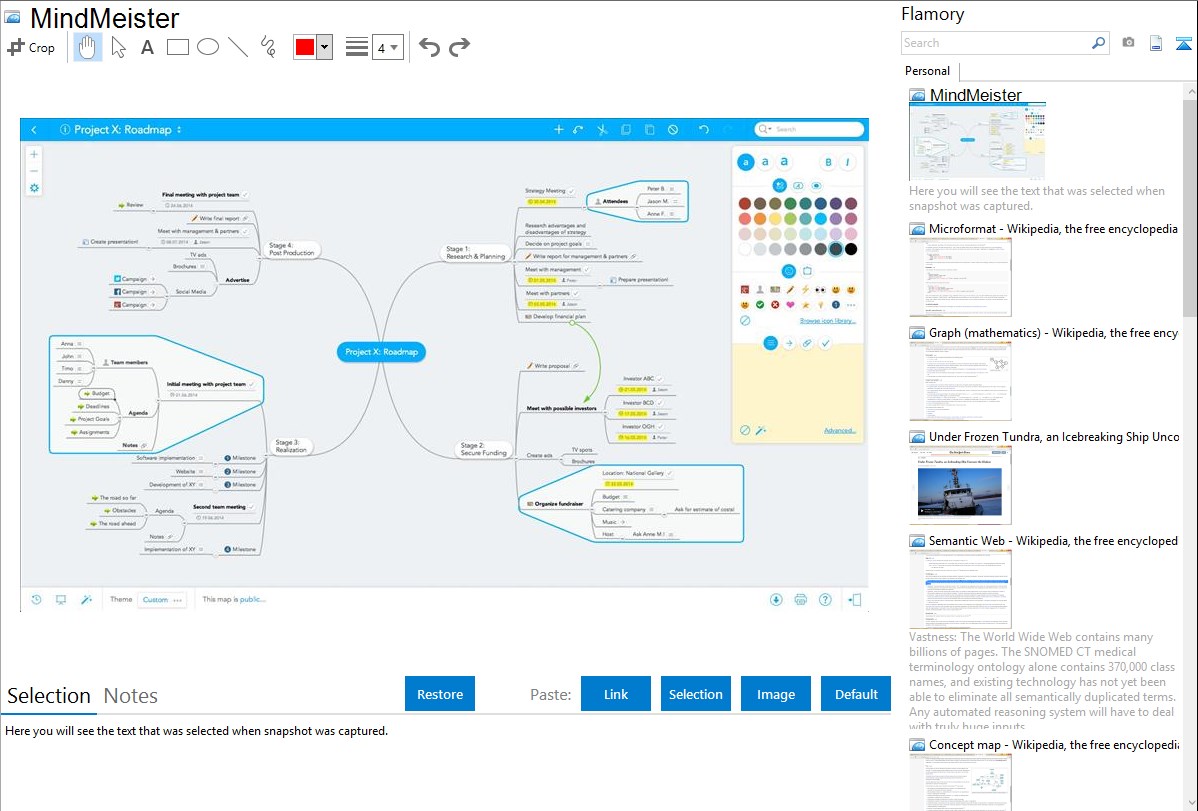Select the straight line tool
Image resolution: width=1198 pixels, height=811 pixels.
pos(237,47)
